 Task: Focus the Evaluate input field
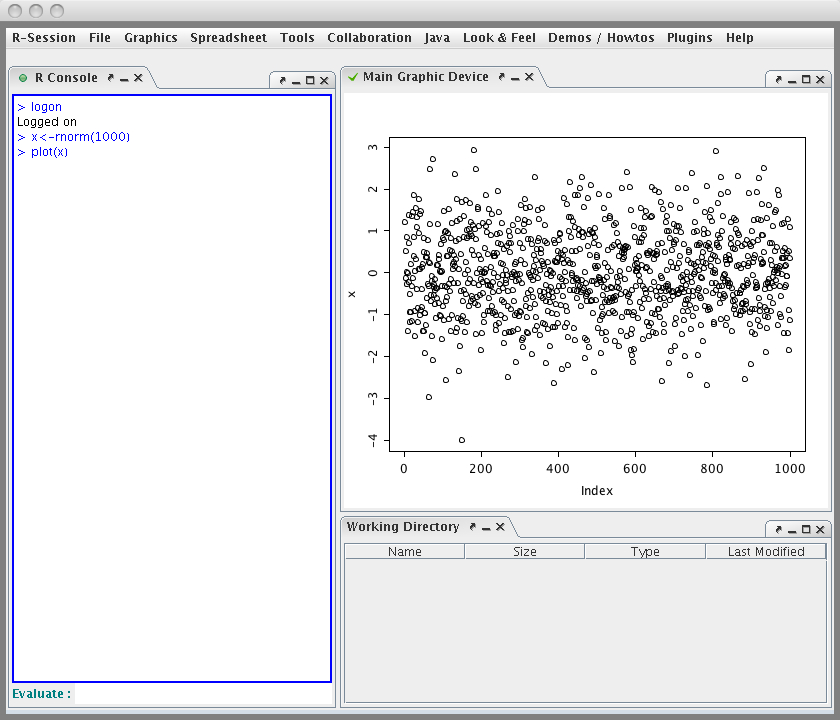click(x=203, y=694)
